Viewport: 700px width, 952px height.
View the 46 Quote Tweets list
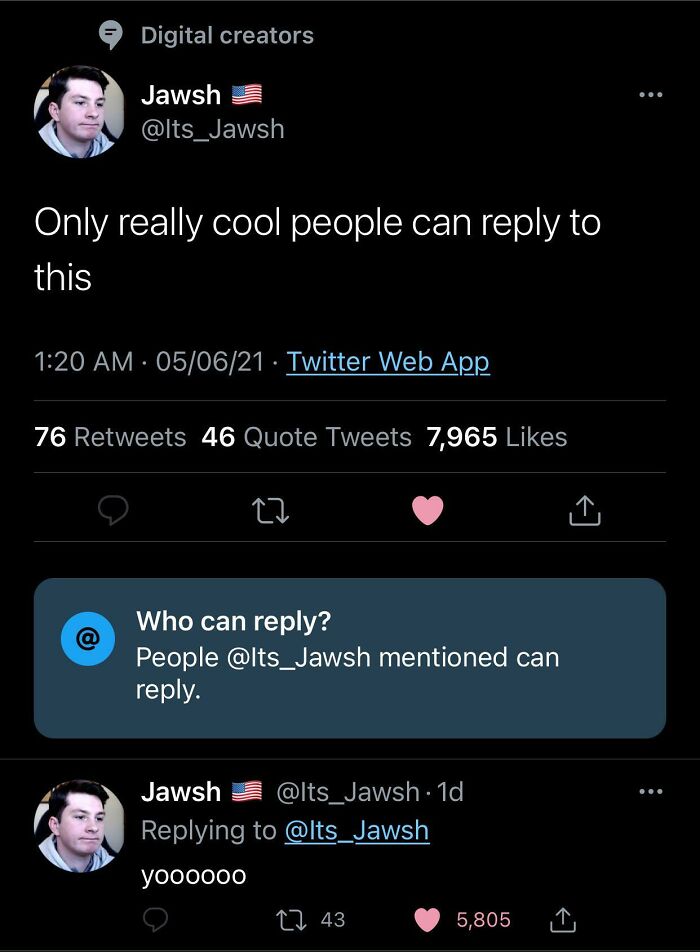click(300, 436)
